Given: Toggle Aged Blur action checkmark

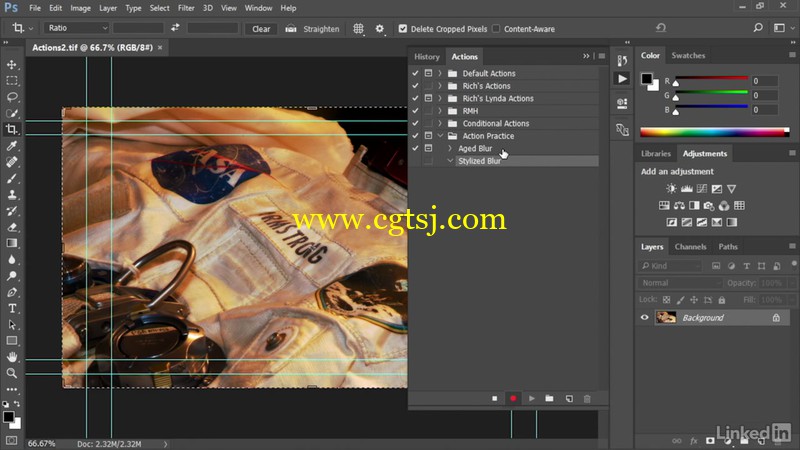Looking at the screenshot, I should 415,148.
